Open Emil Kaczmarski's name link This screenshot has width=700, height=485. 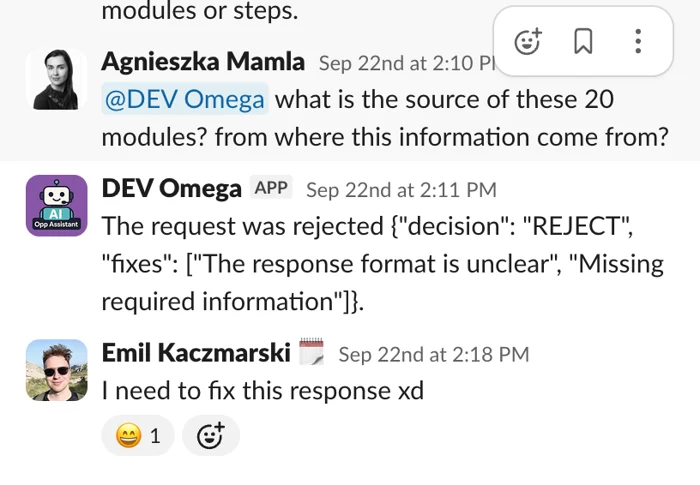click(196, 353)
